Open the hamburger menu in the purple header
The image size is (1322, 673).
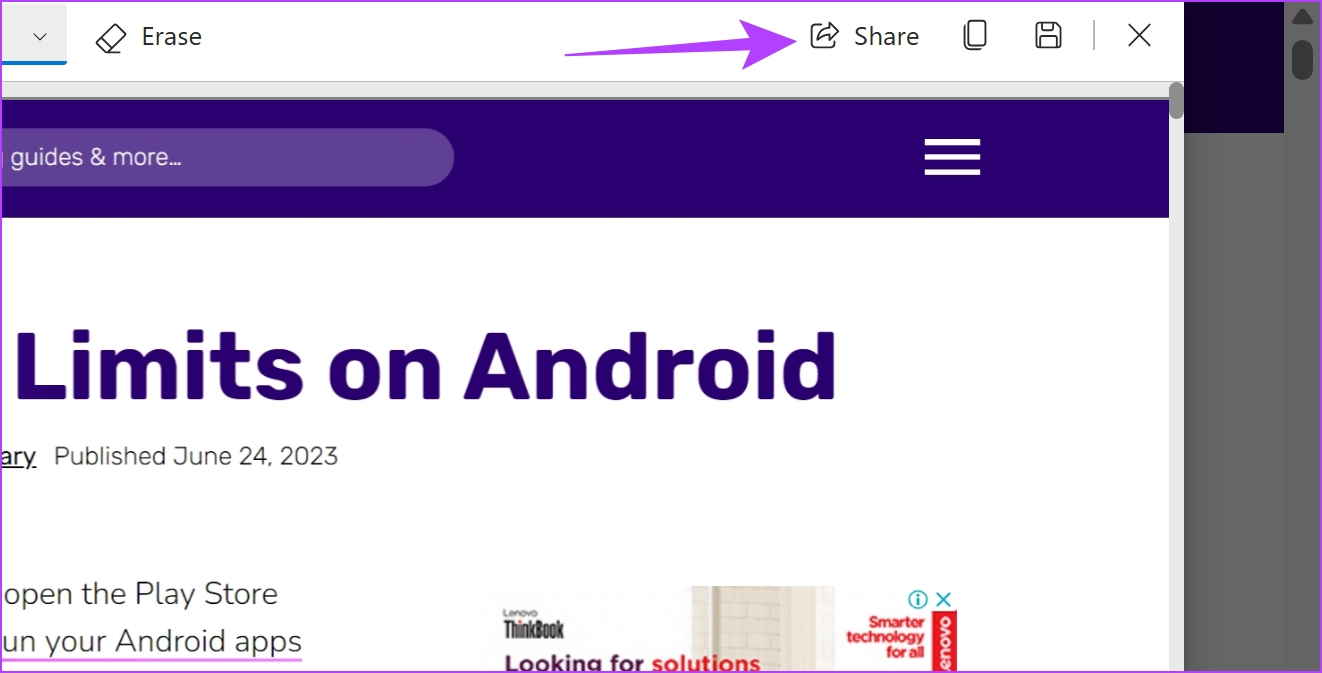click(x=952, y=157)
